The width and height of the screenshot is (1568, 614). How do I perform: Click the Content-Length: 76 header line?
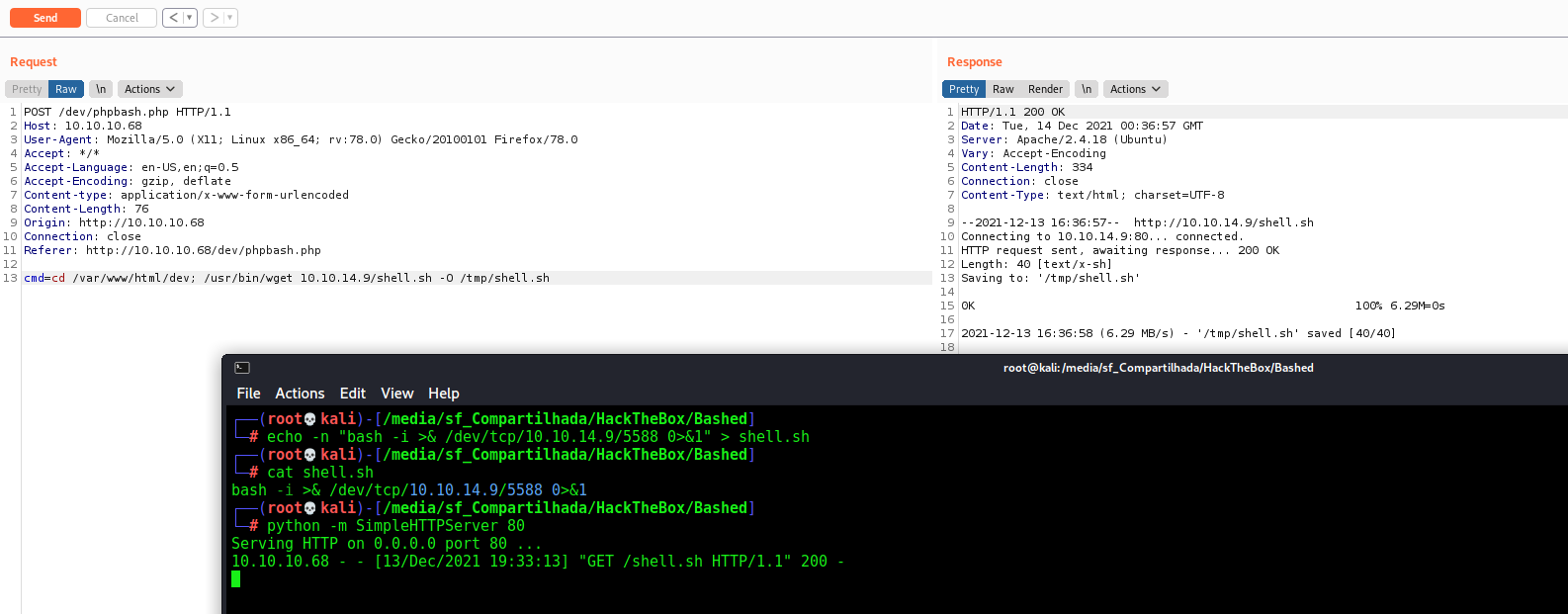[86, 209]
